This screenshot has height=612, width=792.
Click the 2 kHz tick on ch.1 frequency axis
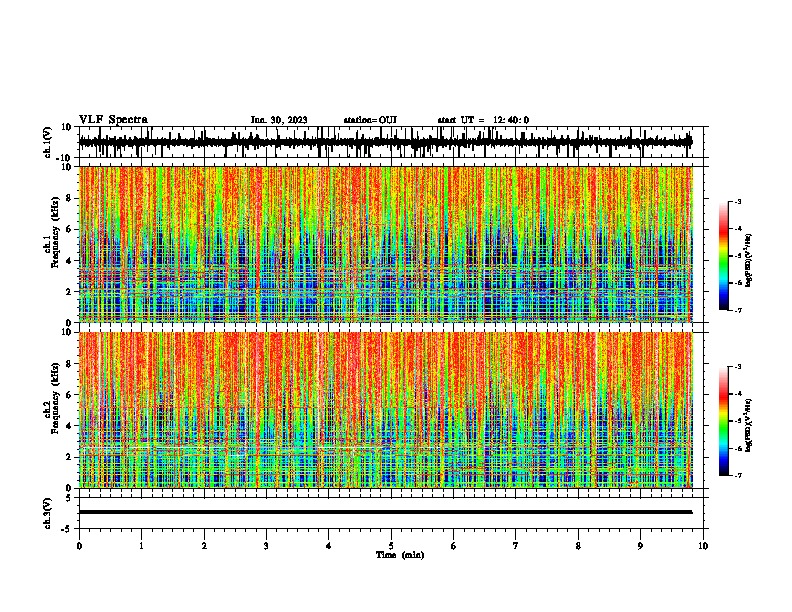click(69, 292)
